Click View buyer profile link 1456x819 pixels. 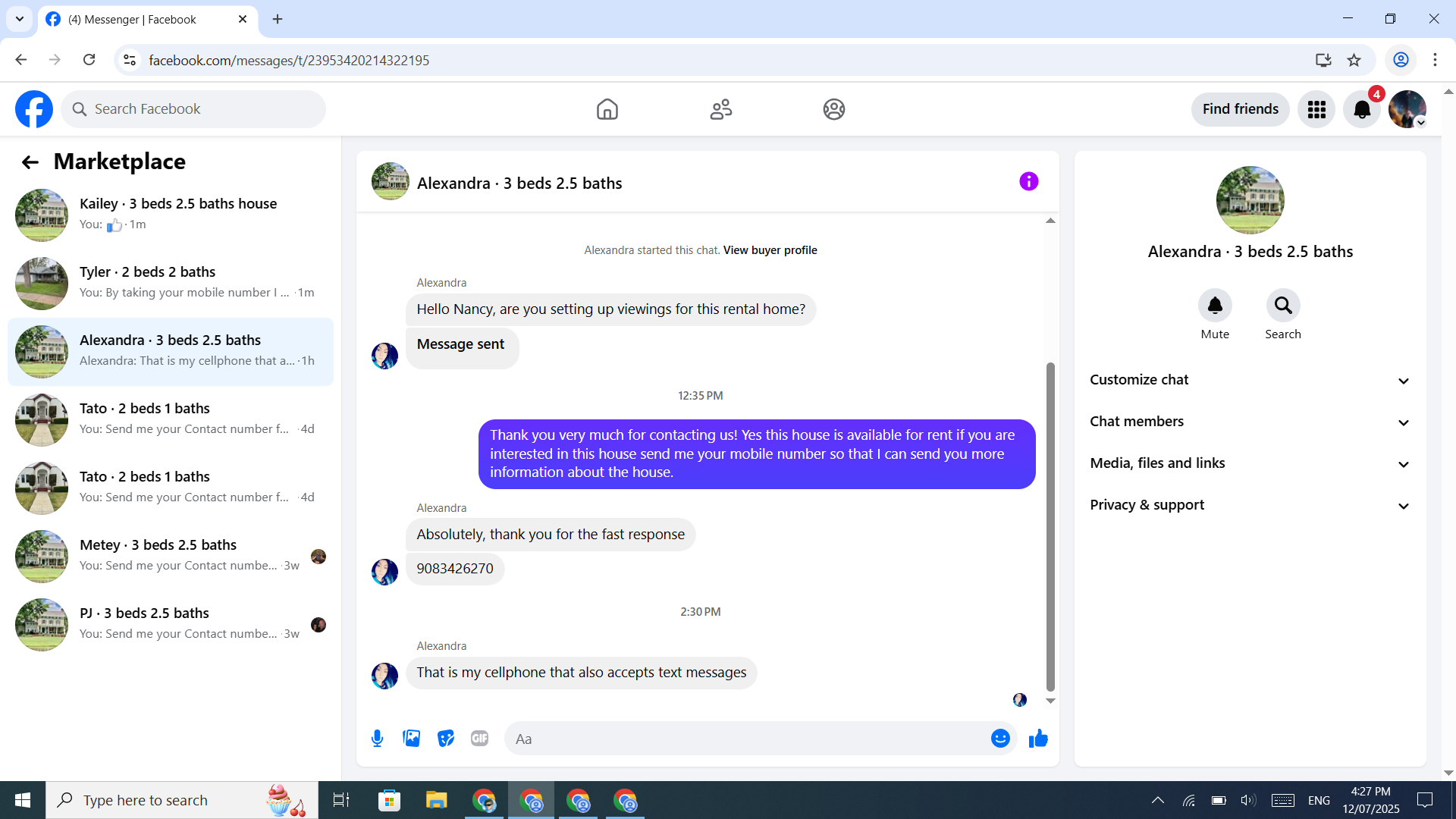[770, 250]
